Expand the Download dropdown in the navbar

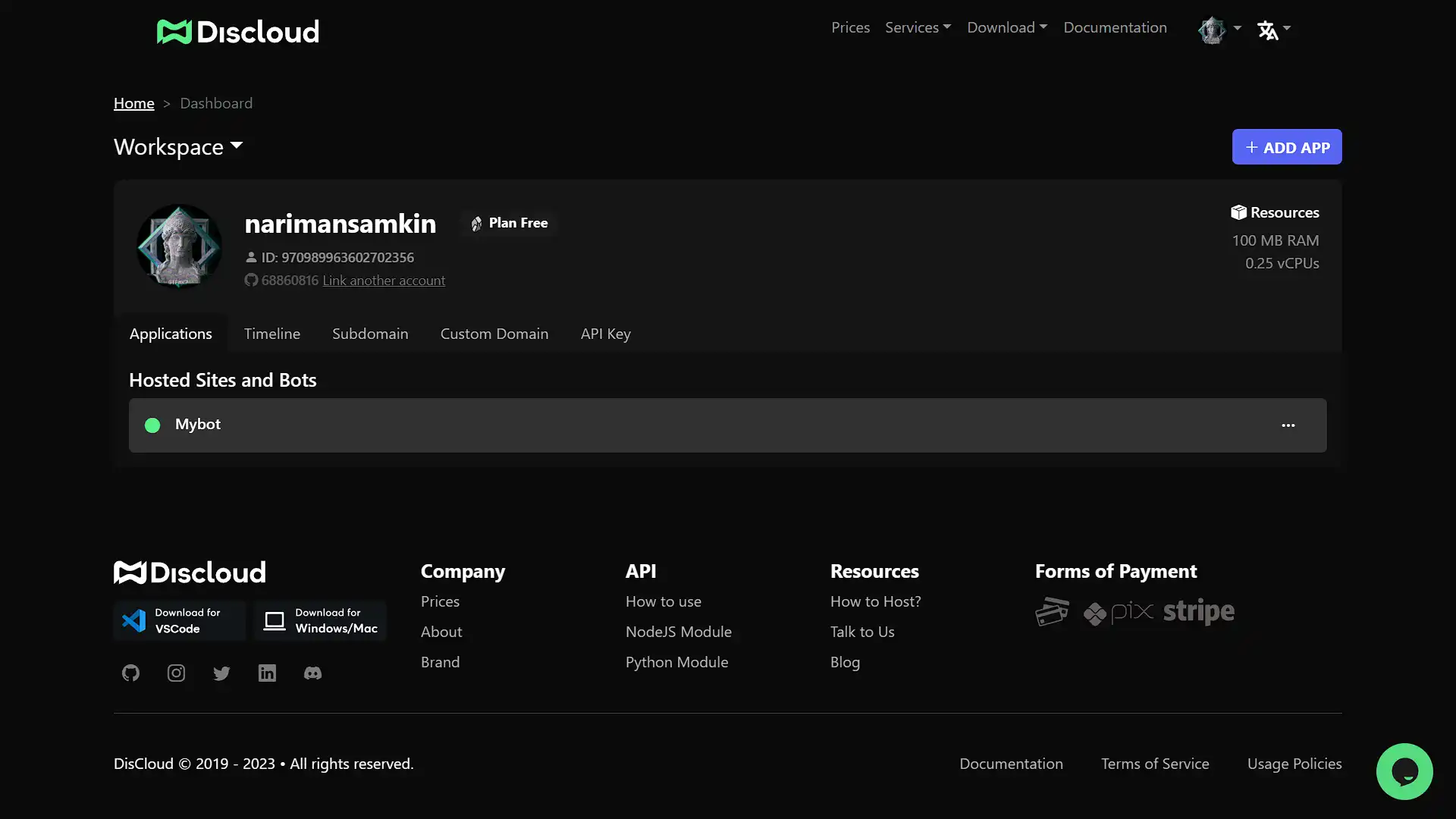tap(1007, 27)
